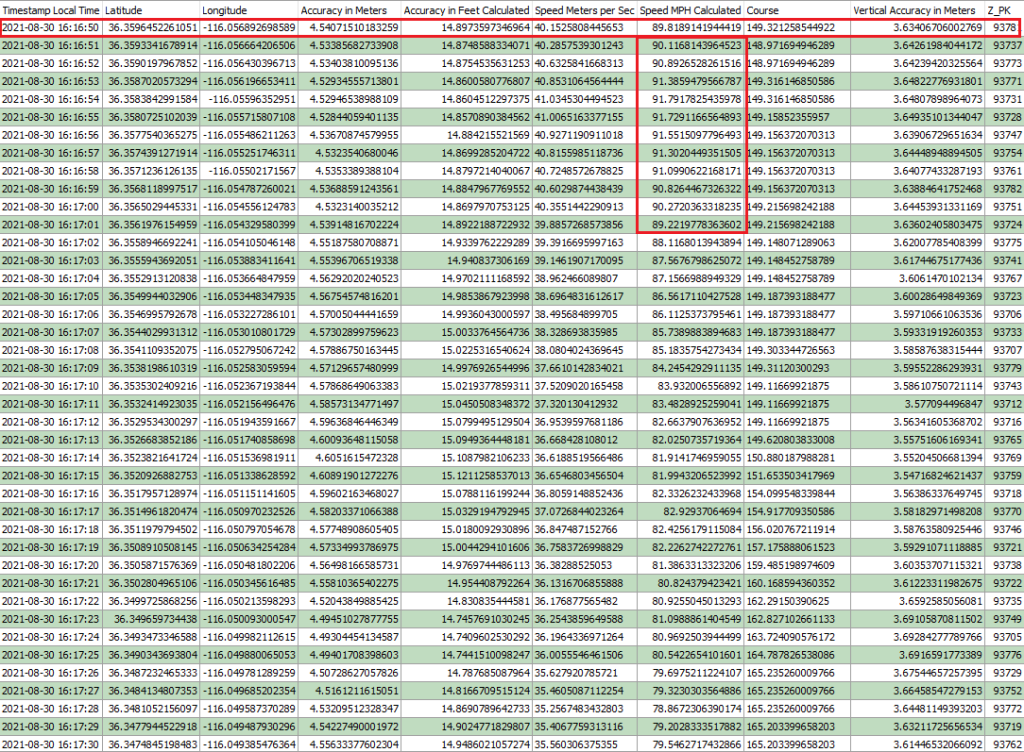Image resolution: width=1024 pixels, height=752 pixels.
Task: Click the Vertical Accuracy in Meters header
Action: (x=917, y=9)
